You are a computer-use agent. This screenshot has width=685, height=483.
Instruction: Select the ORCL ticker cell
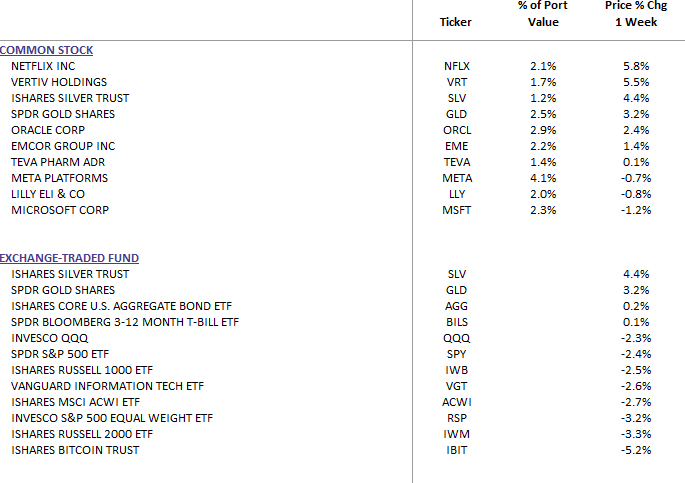(456, 130)
